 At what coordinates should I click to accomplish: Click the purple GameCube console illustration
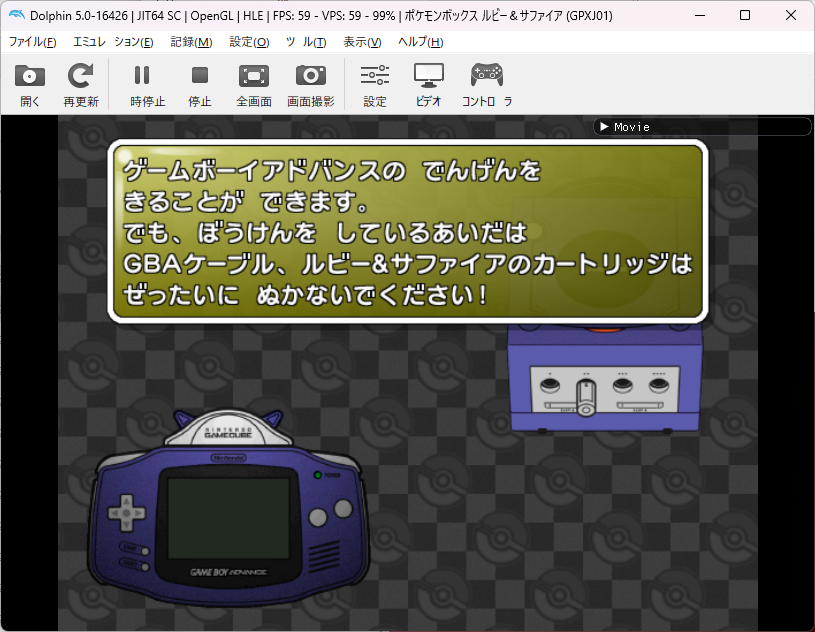606,377
